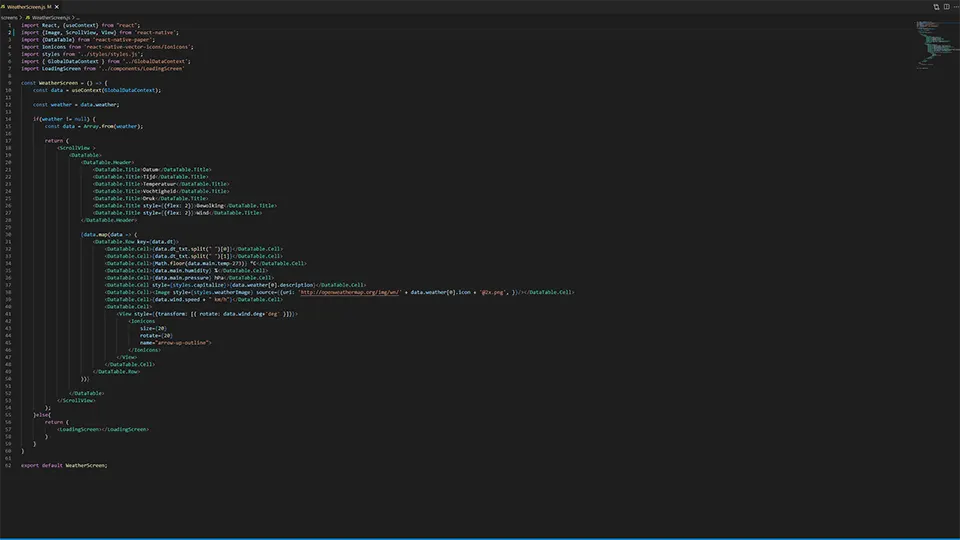The height and width of the screenshot is (540, 960).
Task: Click 'data.weather' assignment on line 12
Action: pos(99,105)
